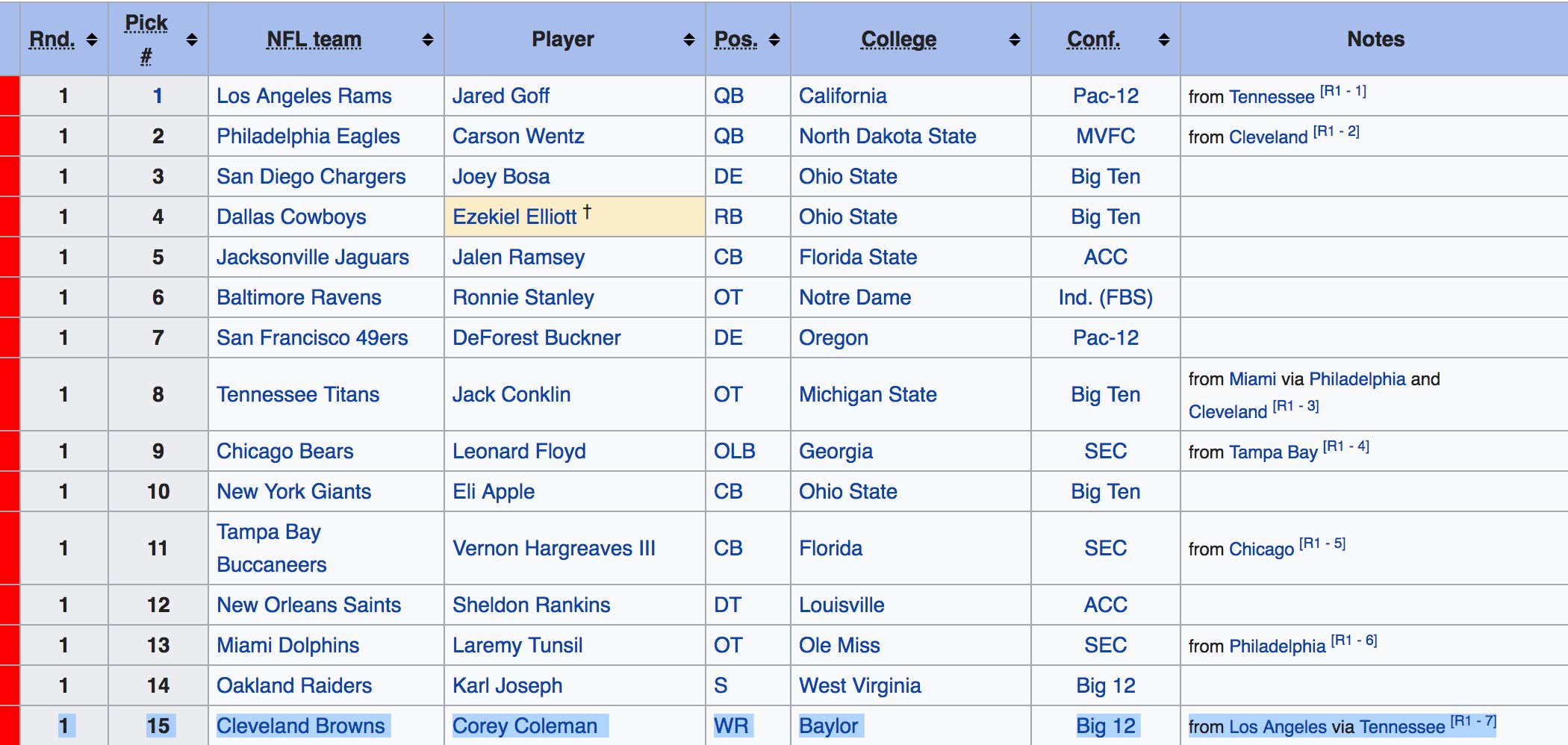Image resolution: width=1568 pixels, height=745 pixels.
Task: Click the Ind. (FBS) conference link
Action: 1105,297
